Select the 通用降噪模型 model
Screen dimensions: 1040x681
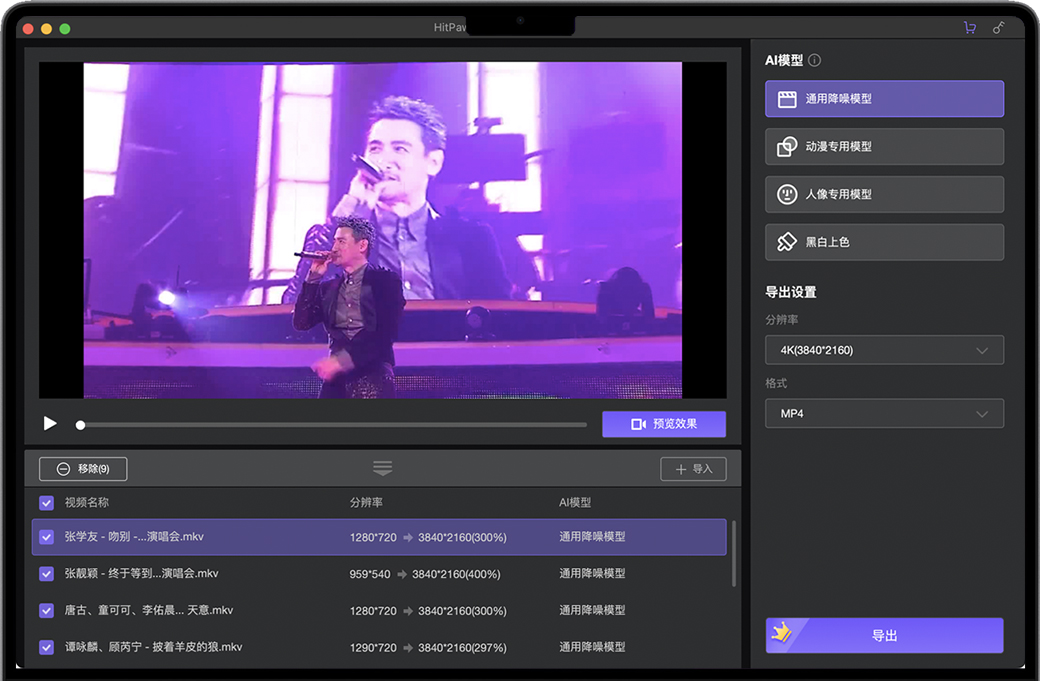[884, 99]
